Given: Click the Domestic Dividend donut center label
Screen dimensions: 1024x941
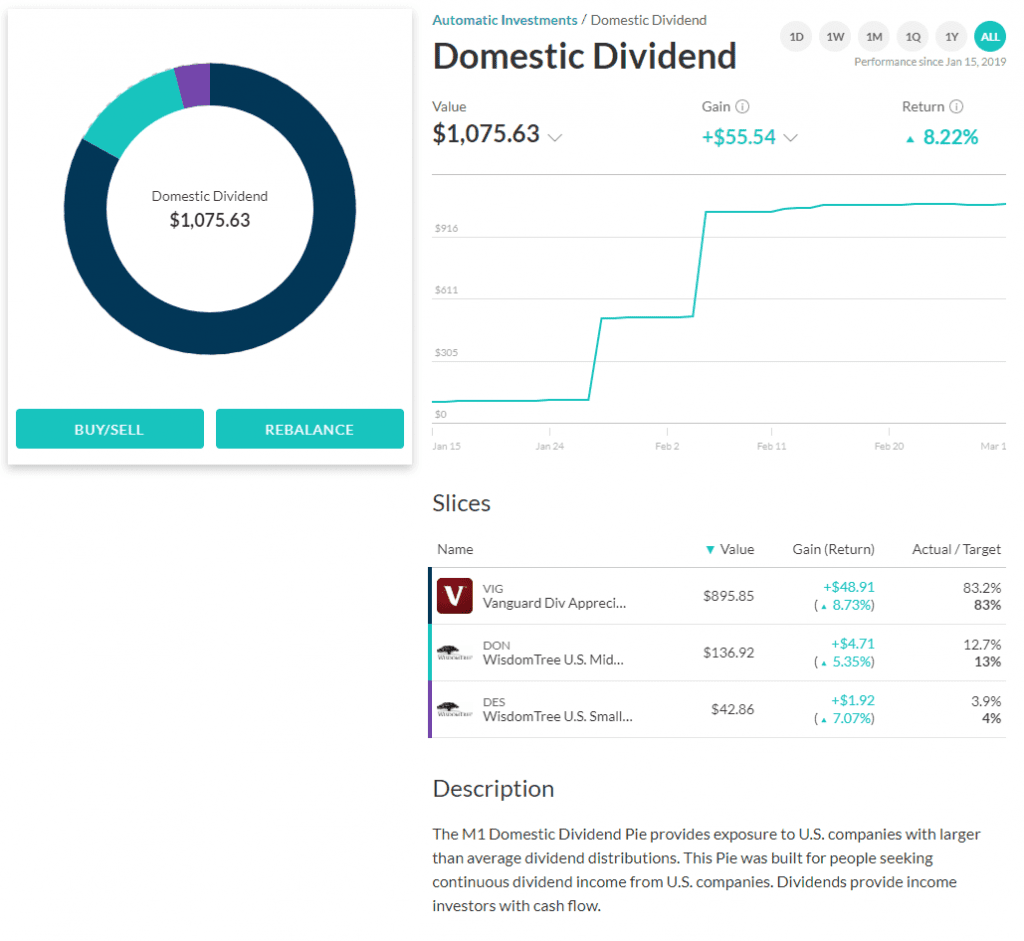Looking at the screenshot, I should [210, 197].
